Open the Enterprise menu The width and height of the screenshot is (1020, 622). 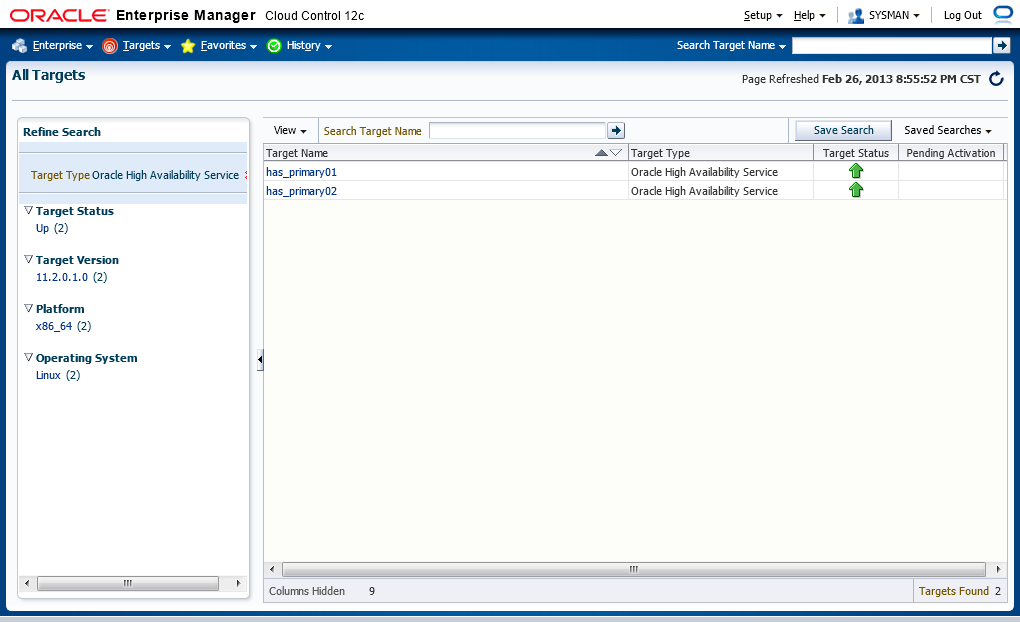click(62, 46)
